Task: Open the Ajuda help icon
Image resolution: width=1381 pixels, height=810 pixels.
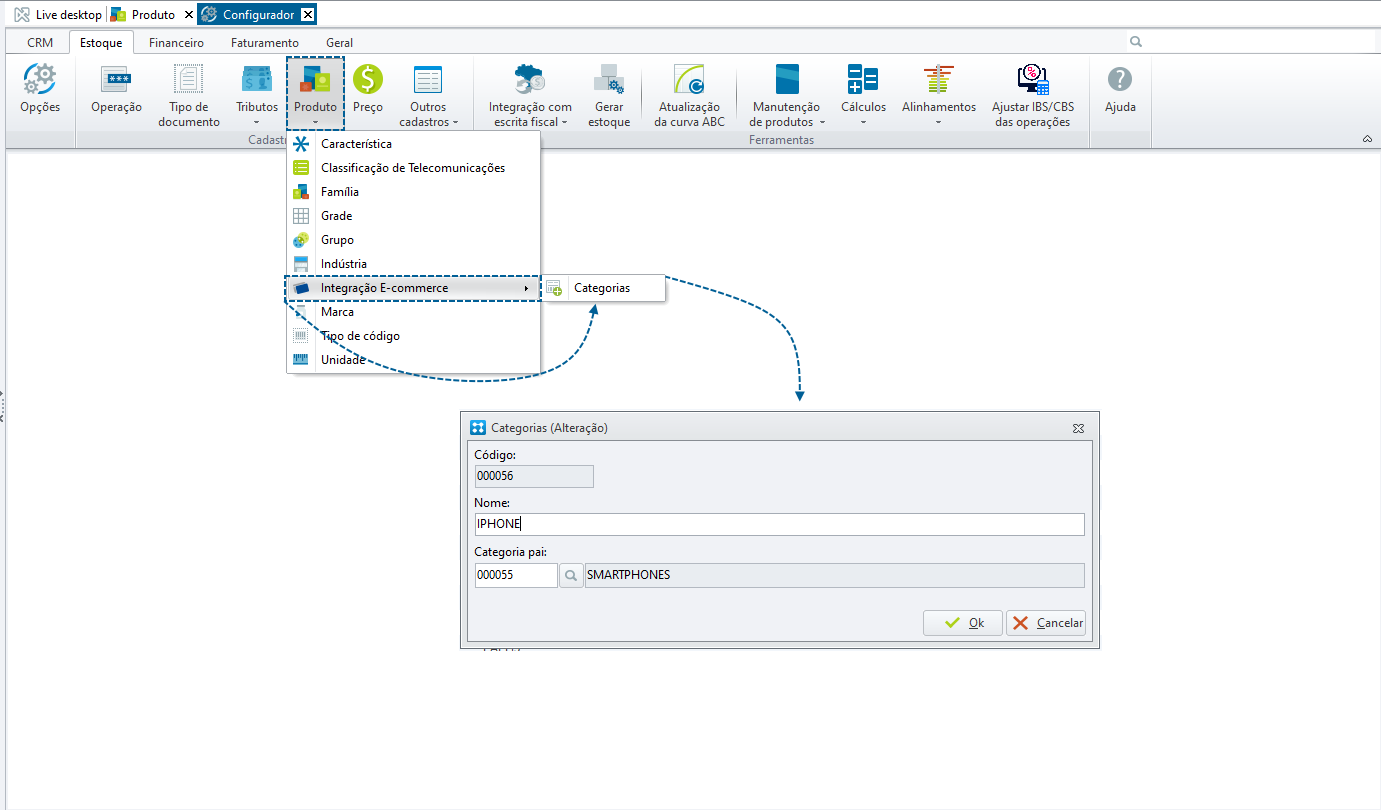Action: [x=1120, y=80]
